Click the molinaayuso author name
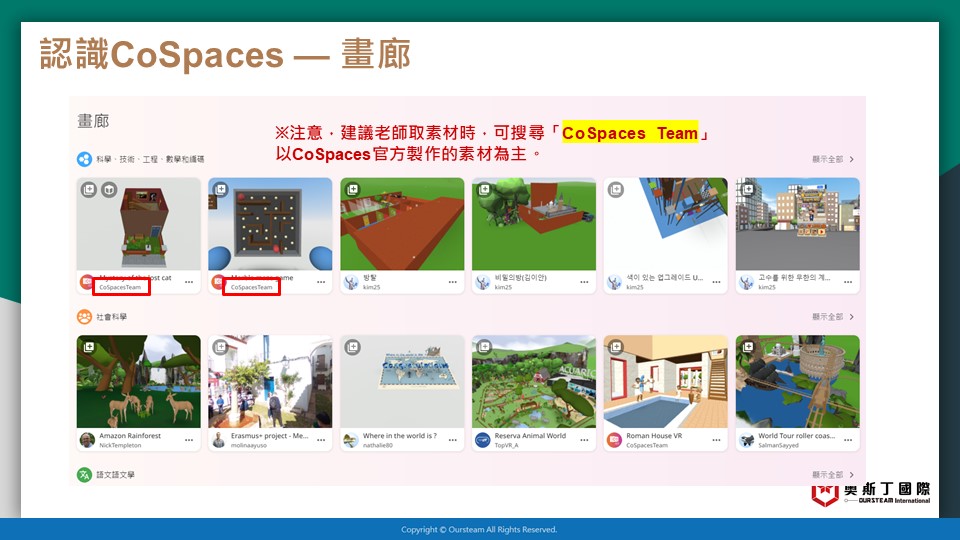Image resolution: width=960 pixels, height=540 pixels. tap(249, 446)
